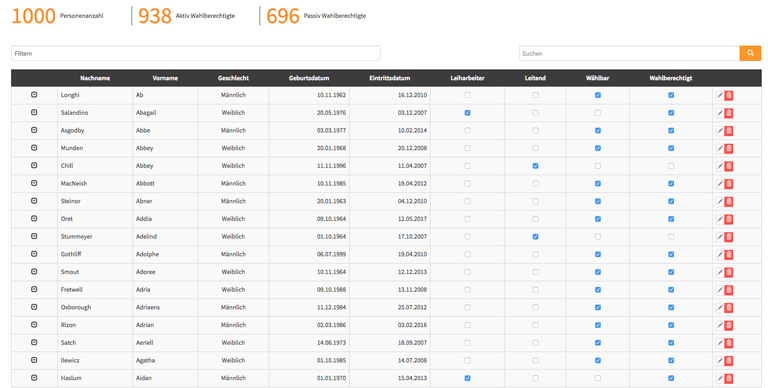The image size is (768, 388).
Task: Edit the Rizon record
Action: tap(720, 325)
